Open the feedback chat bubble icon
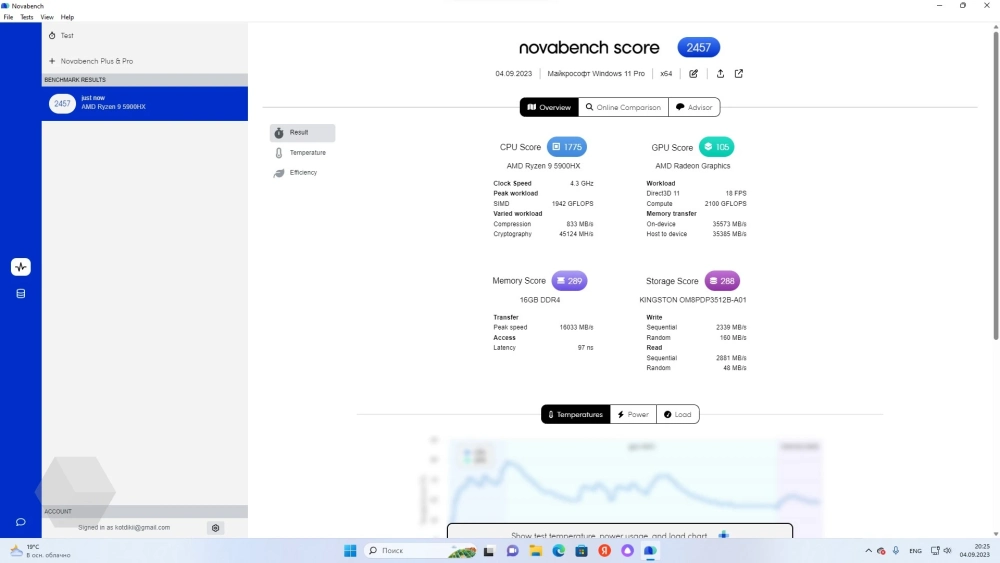Image resolution: width=1000 pixels, height=563 pixels. tap(20, 522)
